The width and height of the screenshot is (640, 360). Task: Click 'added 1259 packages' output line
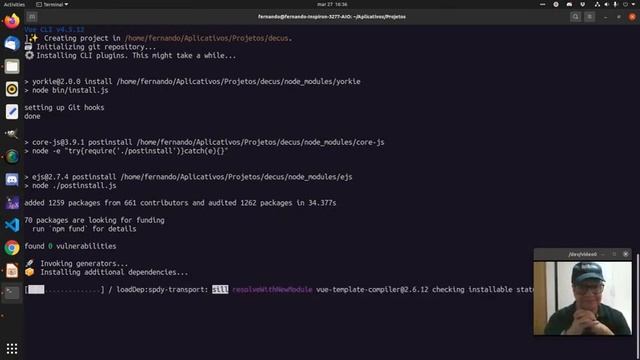[x=180, y=203]
